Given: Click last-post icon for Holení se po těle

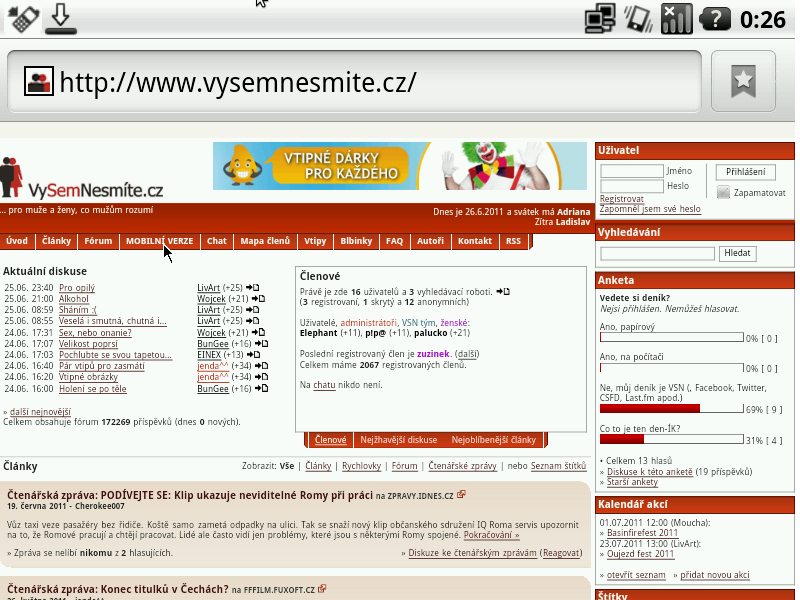Looking at the screenshot, I should point(261,389).
